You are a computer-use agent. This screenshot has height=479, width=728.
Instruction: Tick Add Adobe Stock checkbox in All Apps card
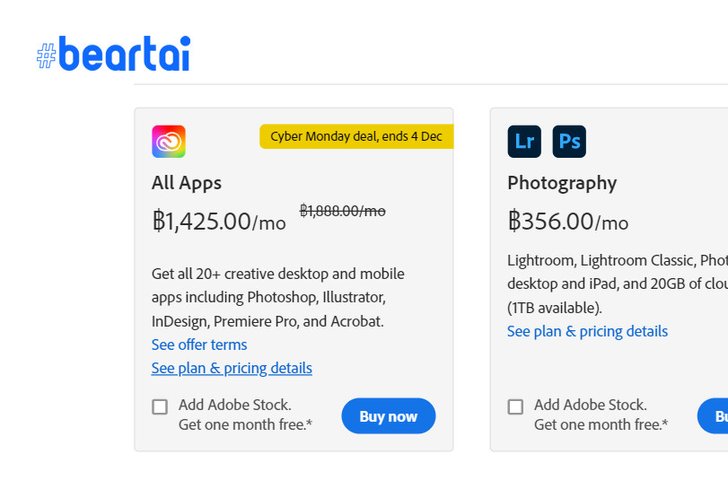(x=160, y=407)
